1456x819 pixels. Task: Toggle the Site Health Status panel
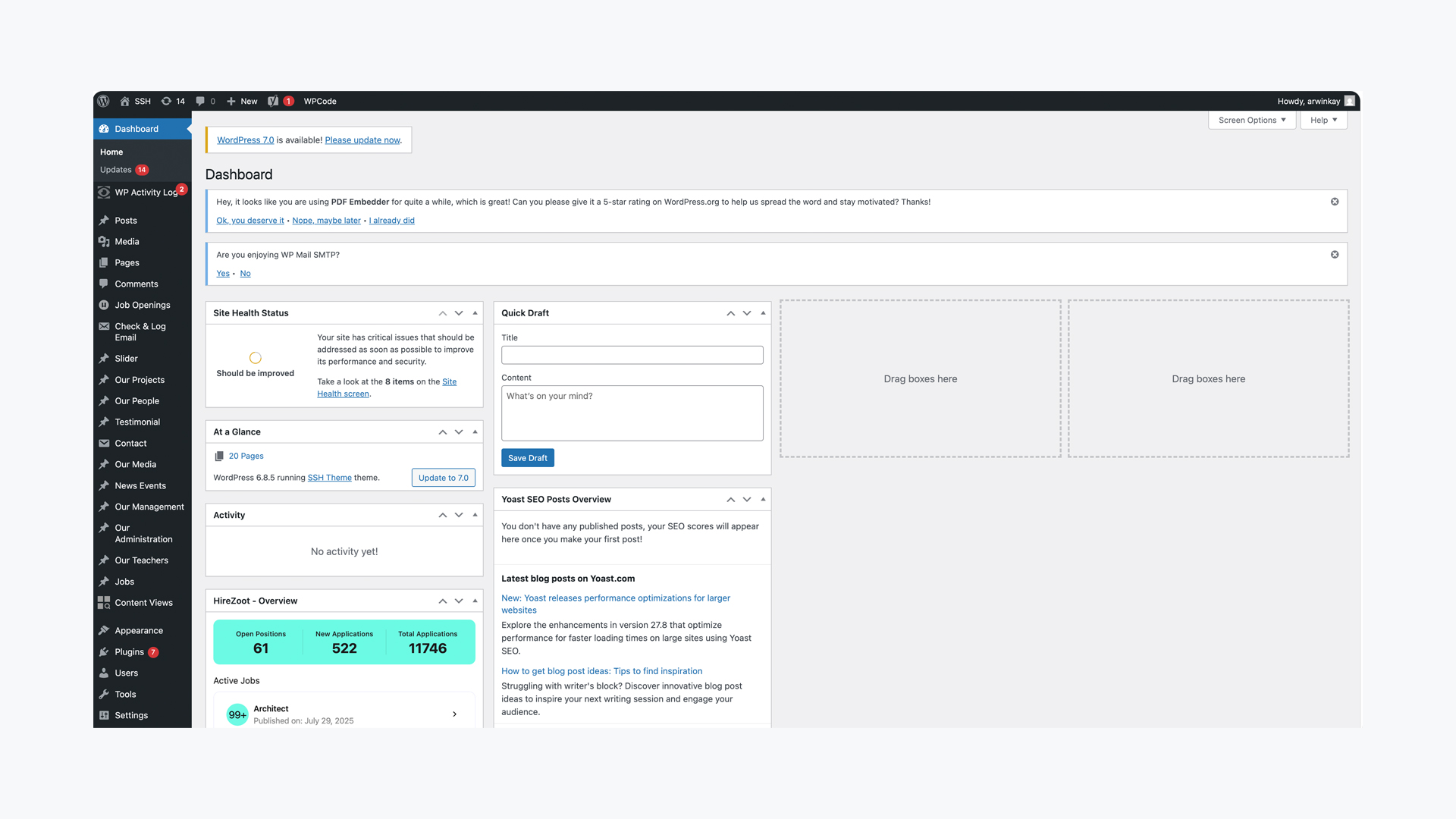click(x=475, y=313)
